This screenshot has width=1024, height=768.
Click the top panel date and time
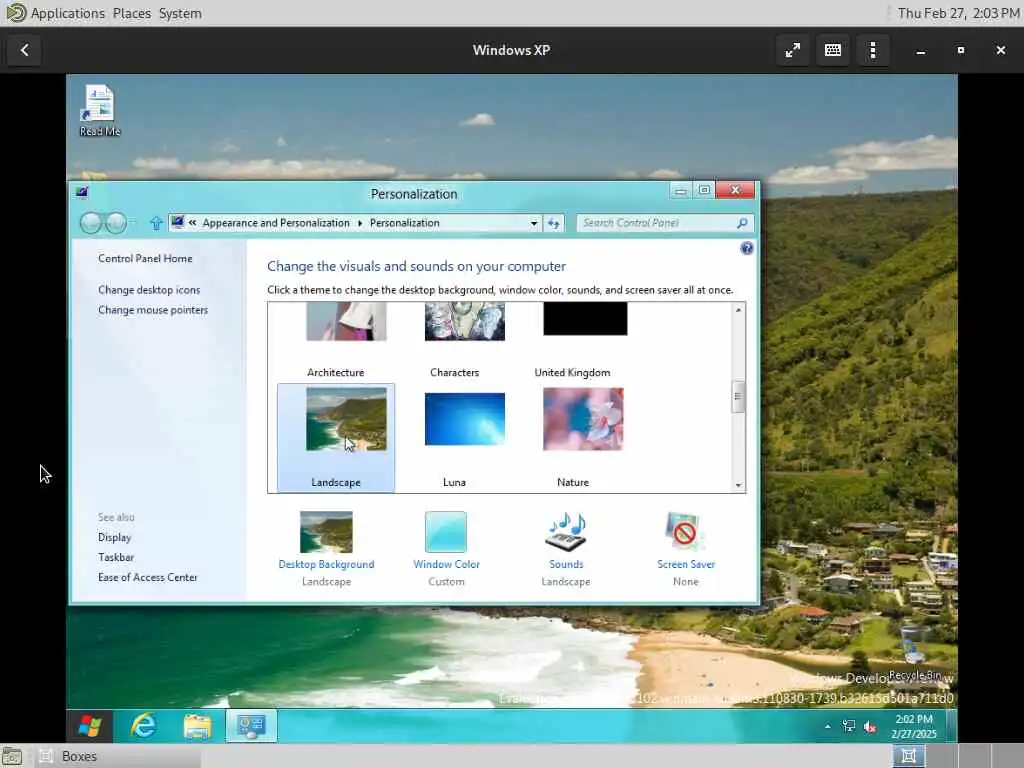[958, 13]
